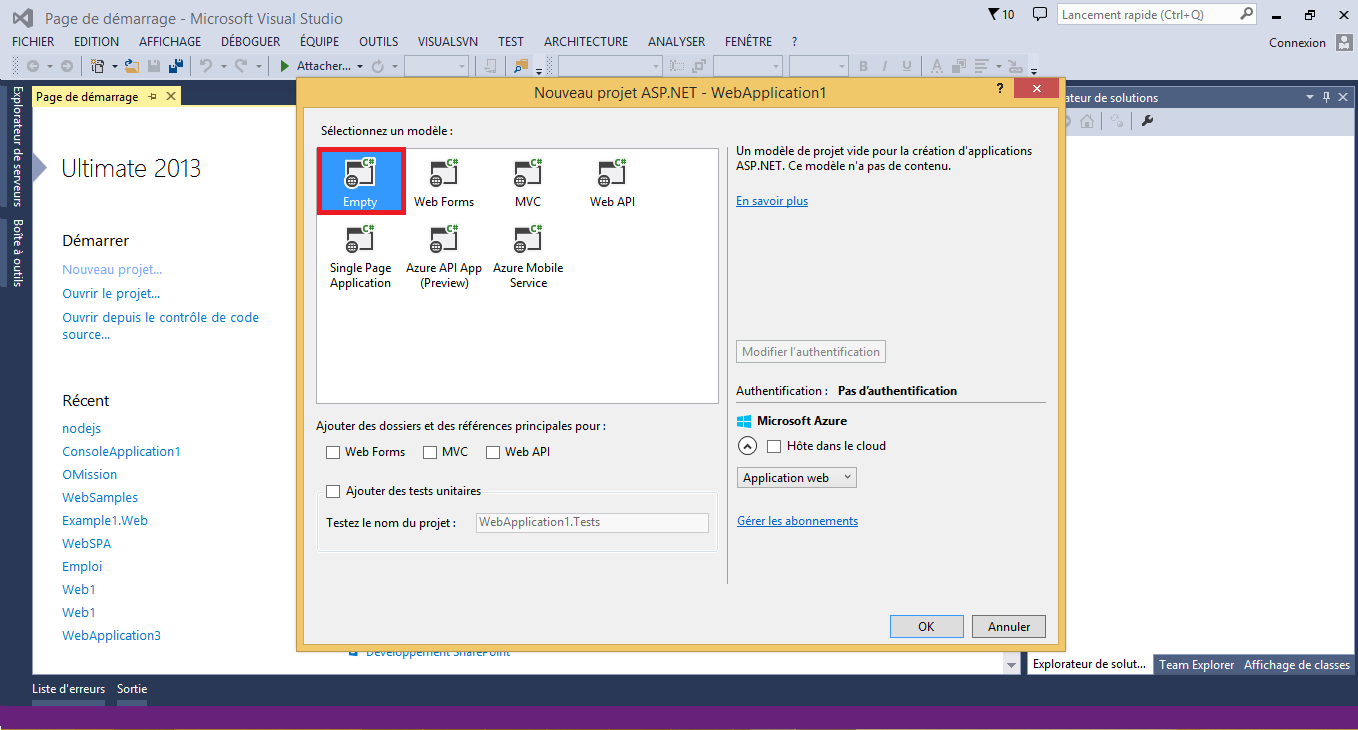Click the New Project toolbar icon
Screen dimensions: 1358x730
click(x=98, y=66)
